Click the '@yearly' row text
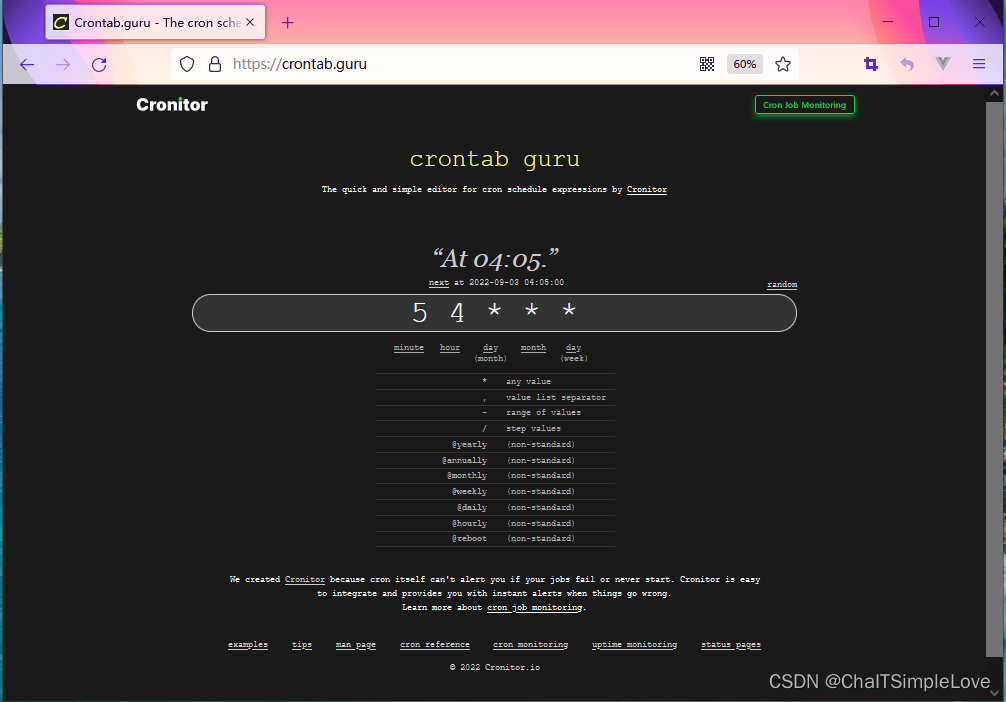Screen dimensions: 1006x702 pos(469,445)
